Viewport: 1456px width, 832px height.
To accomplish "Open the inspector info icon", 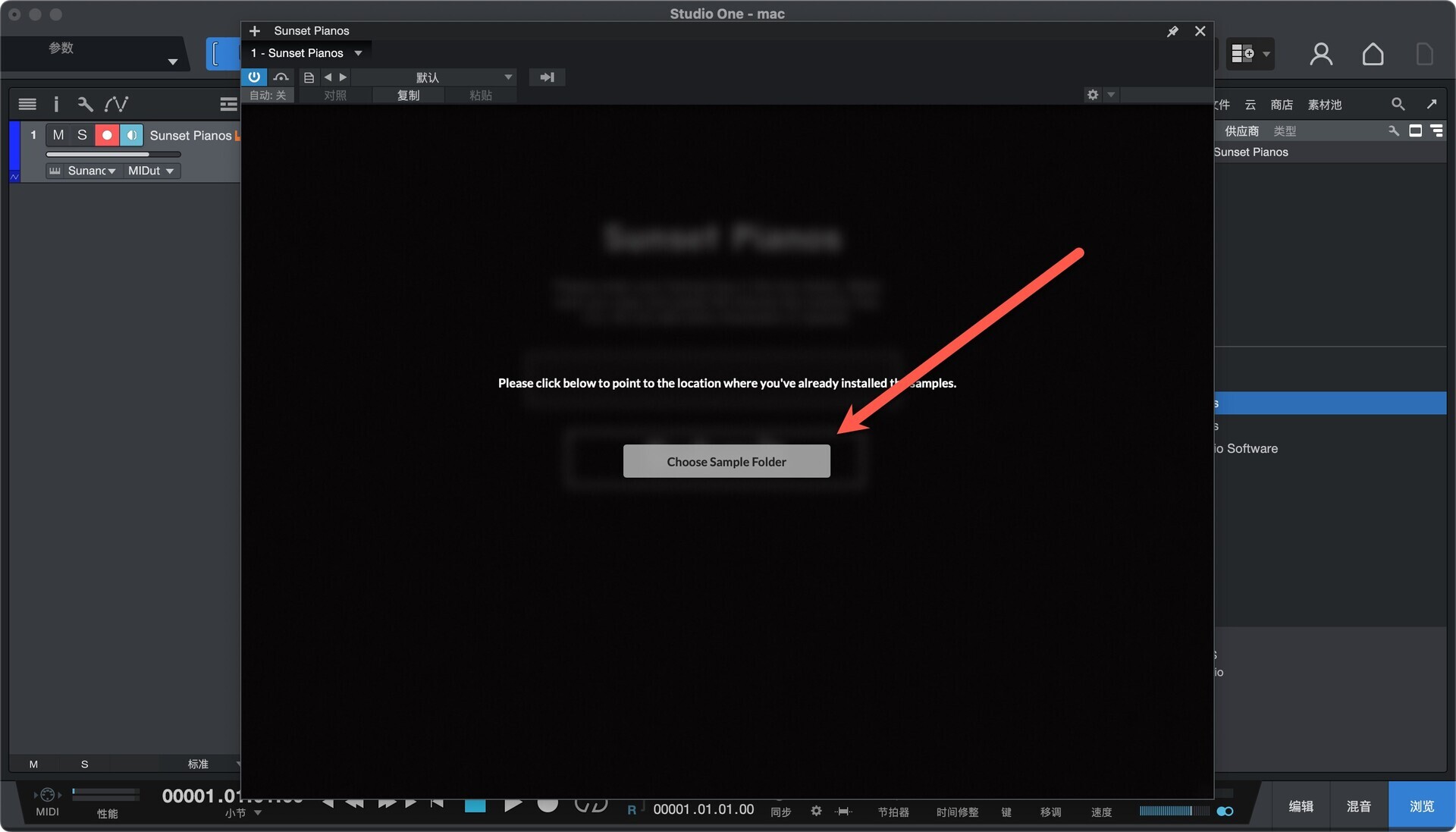I will (x=56, y=104).
